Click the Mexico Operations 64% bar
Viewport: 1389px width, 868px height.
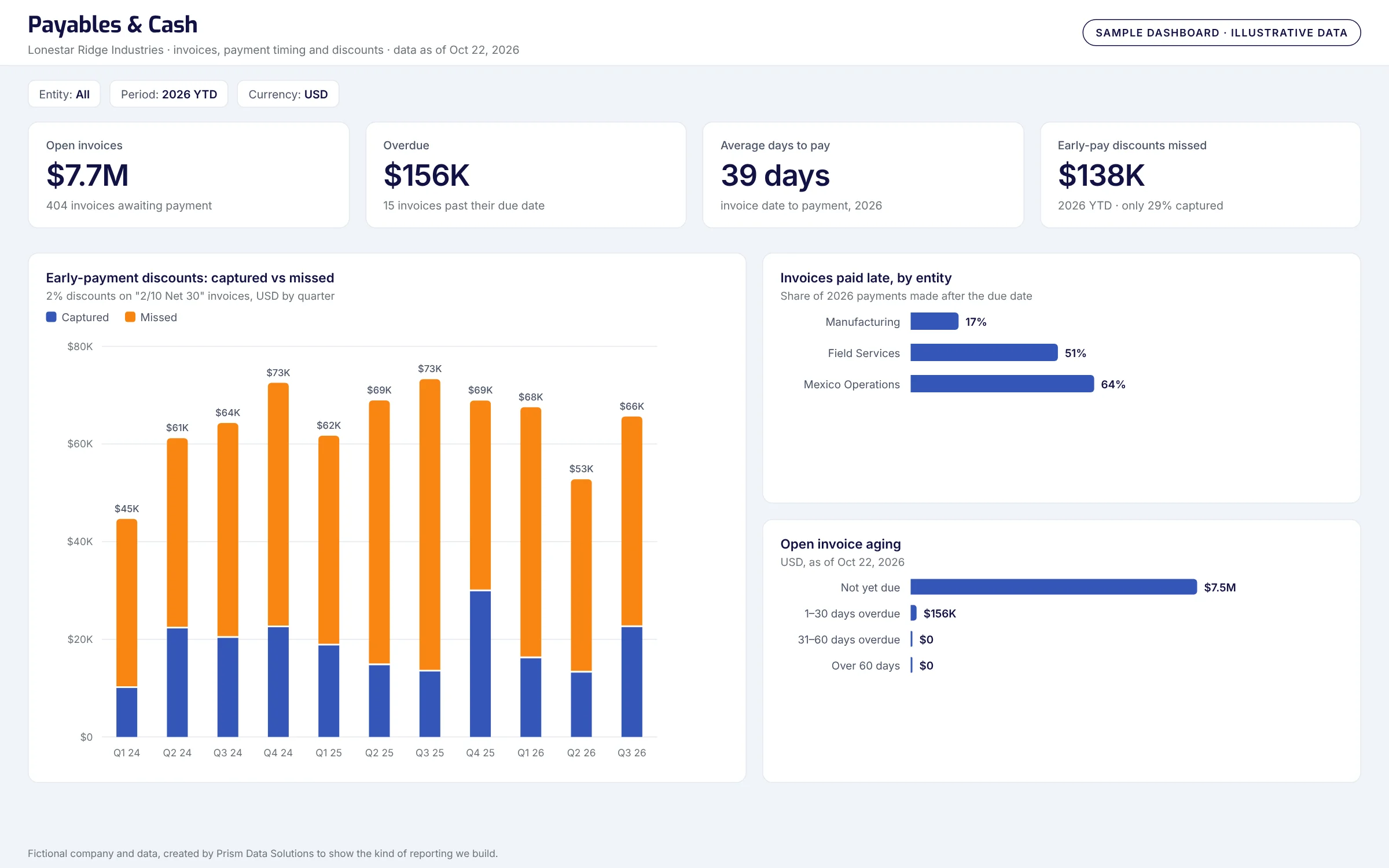[1002, 384]
